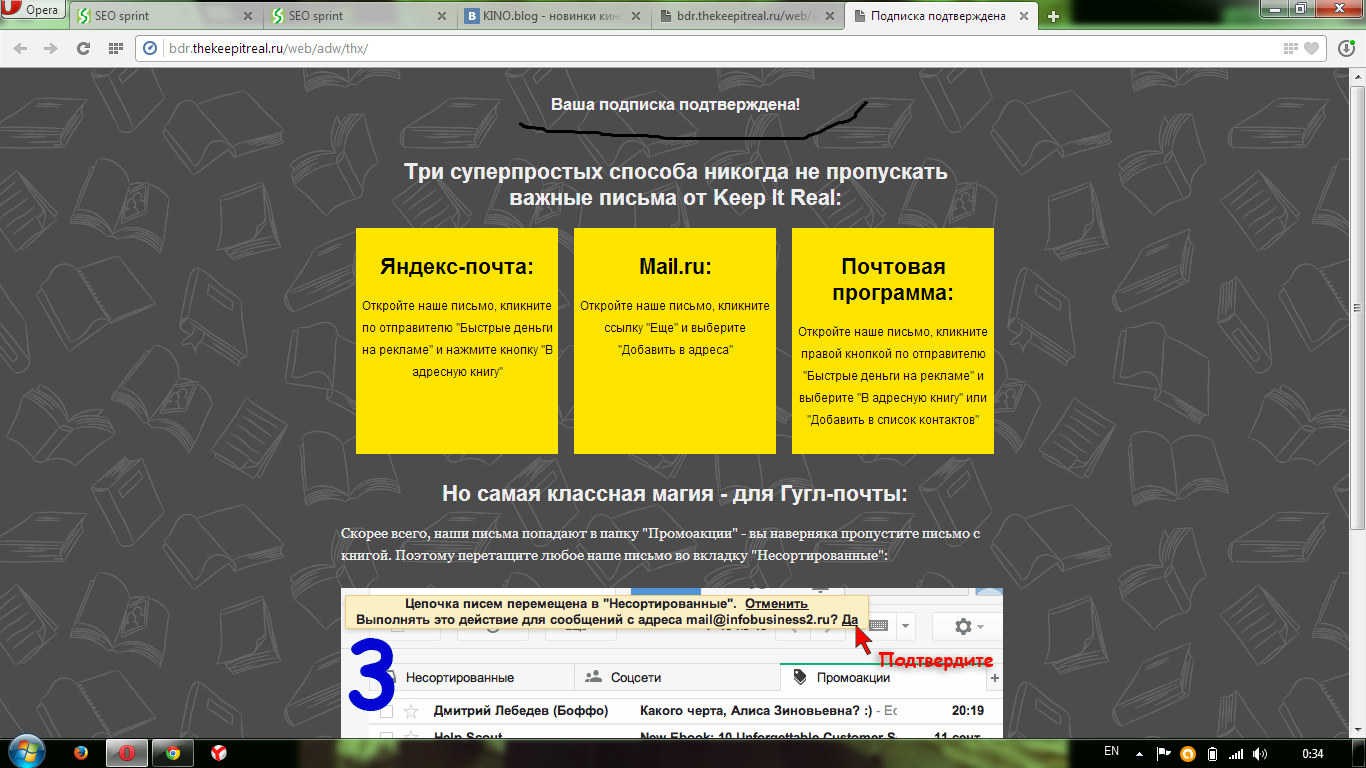The image size is (1366, 768).
Task: Go forward to the next page
Action: click(x=50, y=48)
